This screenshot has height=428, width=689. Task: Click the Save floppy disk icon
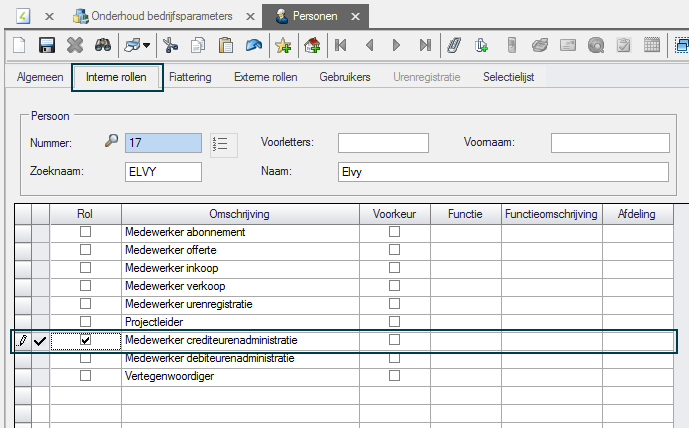[x=46, y=45]
